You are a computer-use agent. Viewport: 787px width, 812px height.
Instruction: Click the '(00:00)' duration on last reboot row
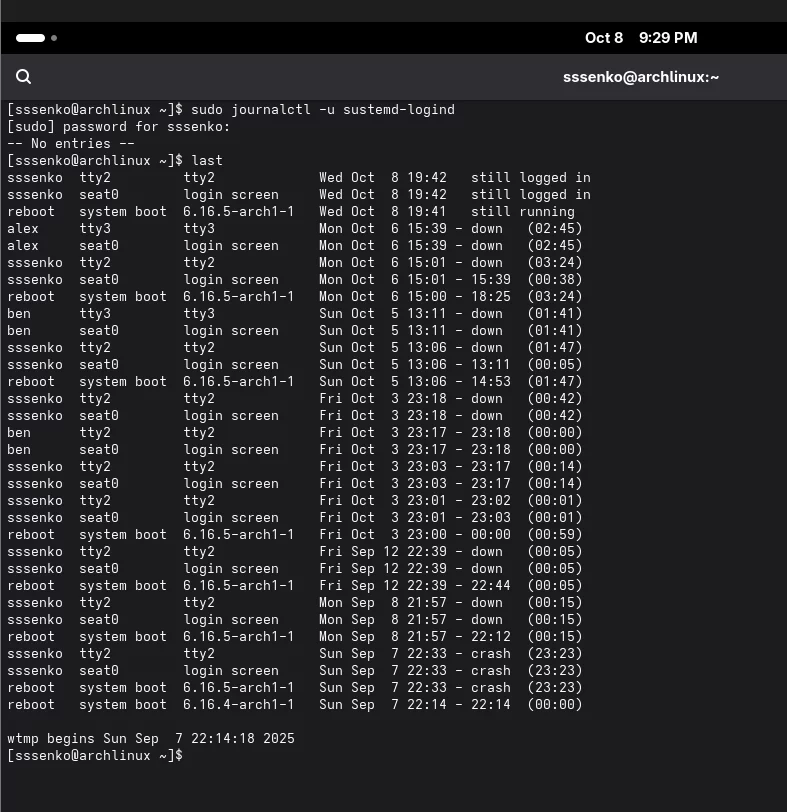tap(554, 704)
